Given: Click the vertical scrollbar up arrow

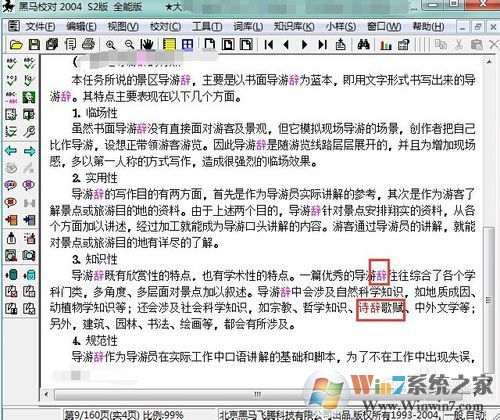Looking at the screenshot, I should pos(489,62).
